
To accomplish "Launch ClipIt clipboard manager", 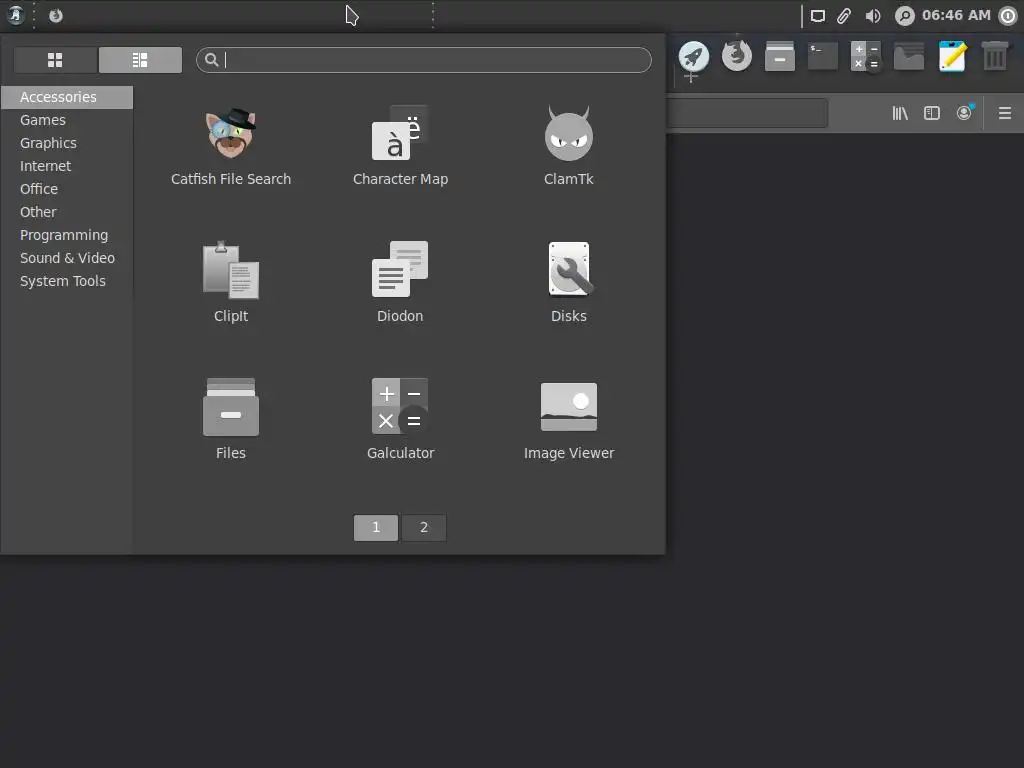I will (x=231, y=283).
